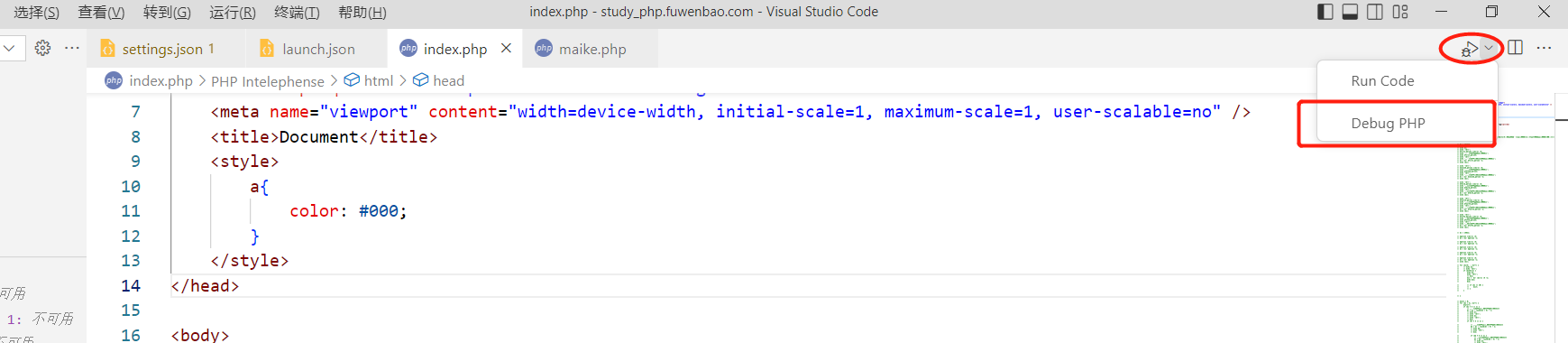Click the run and debug icon
Image resolution: width=1568 pixels, height=343 pixels.
1469,49
